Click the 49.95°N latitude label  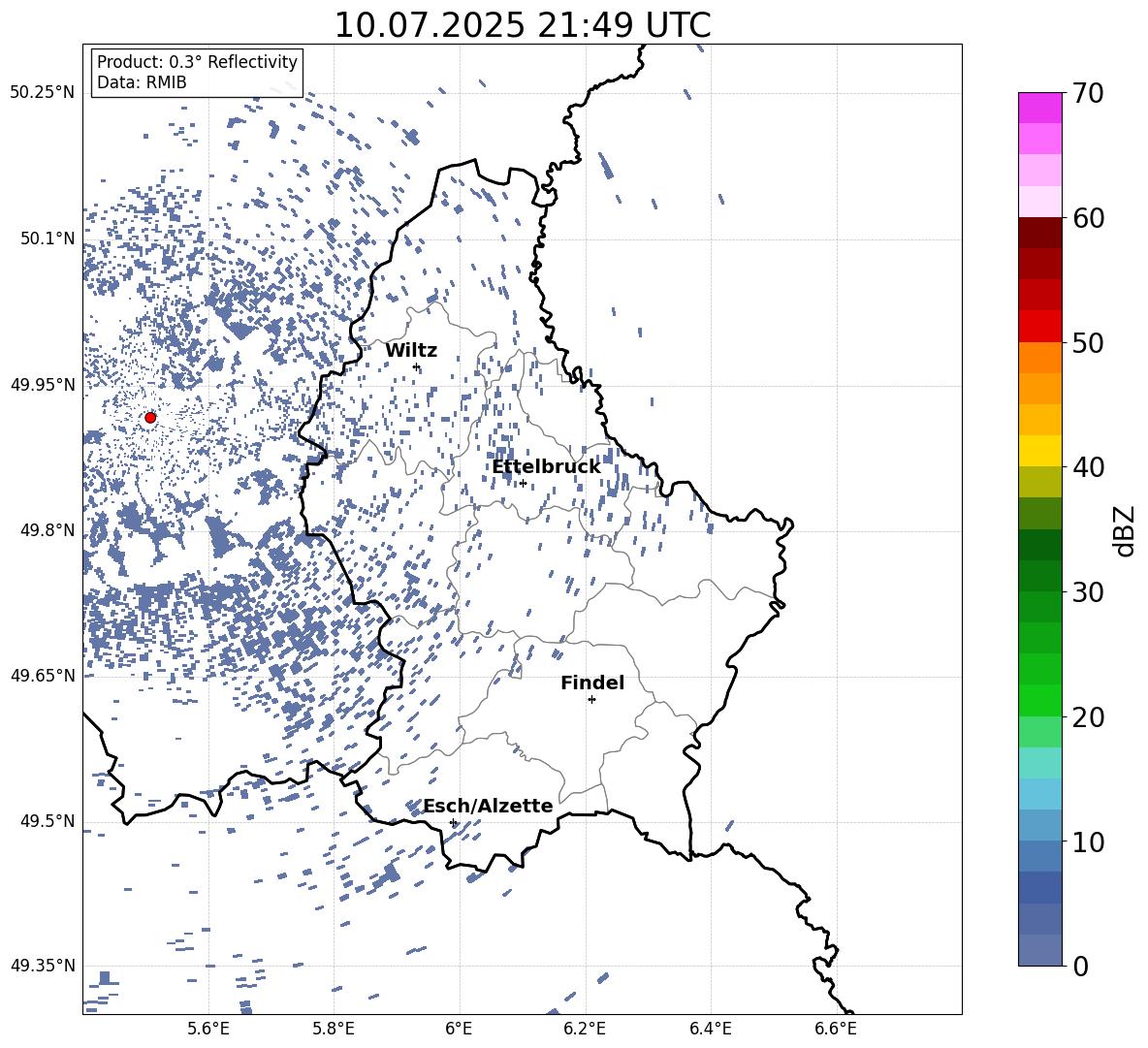43,384
